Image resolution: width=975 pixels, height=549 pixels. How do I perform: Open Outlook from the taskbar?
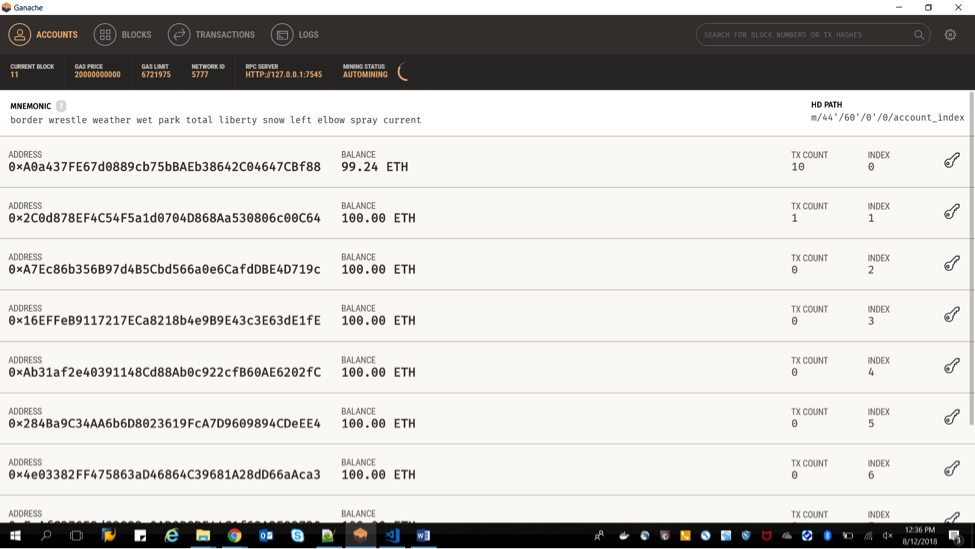pos(266,535)
